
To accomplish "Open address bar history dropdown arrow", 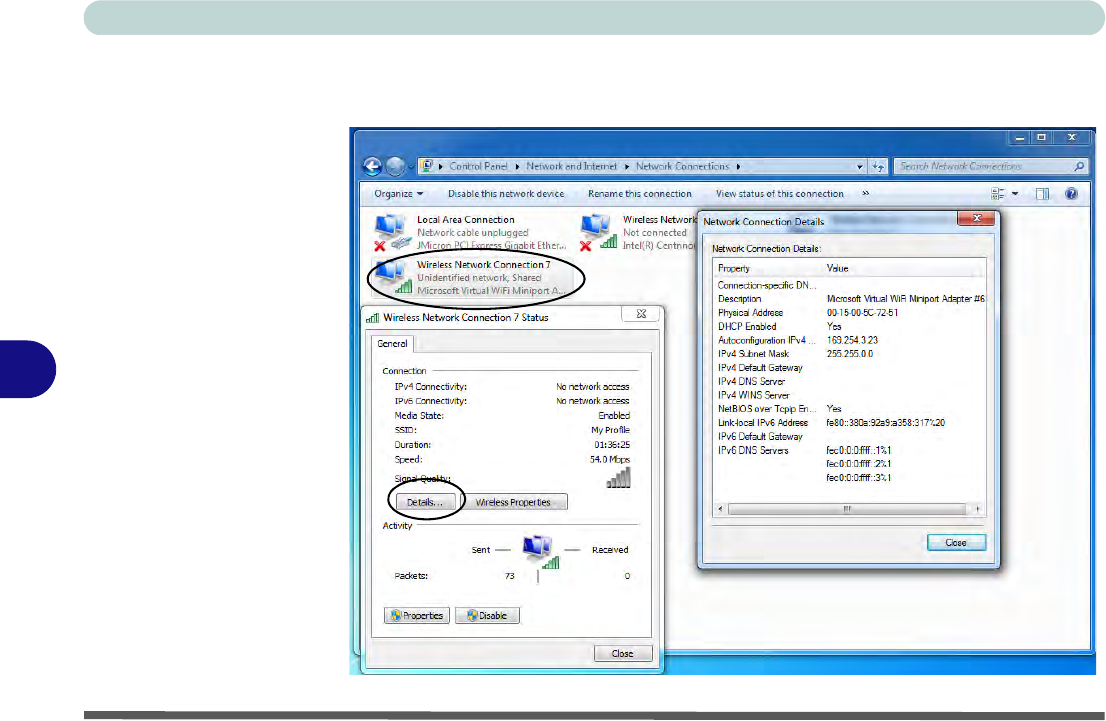I will pos(860,167).
